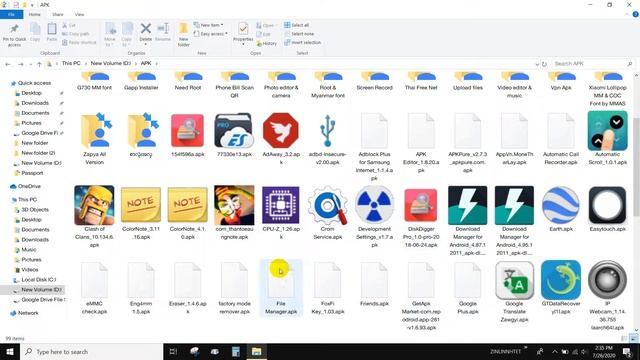
Task: Open the Windows Start menu
Action: pos(10,351)
